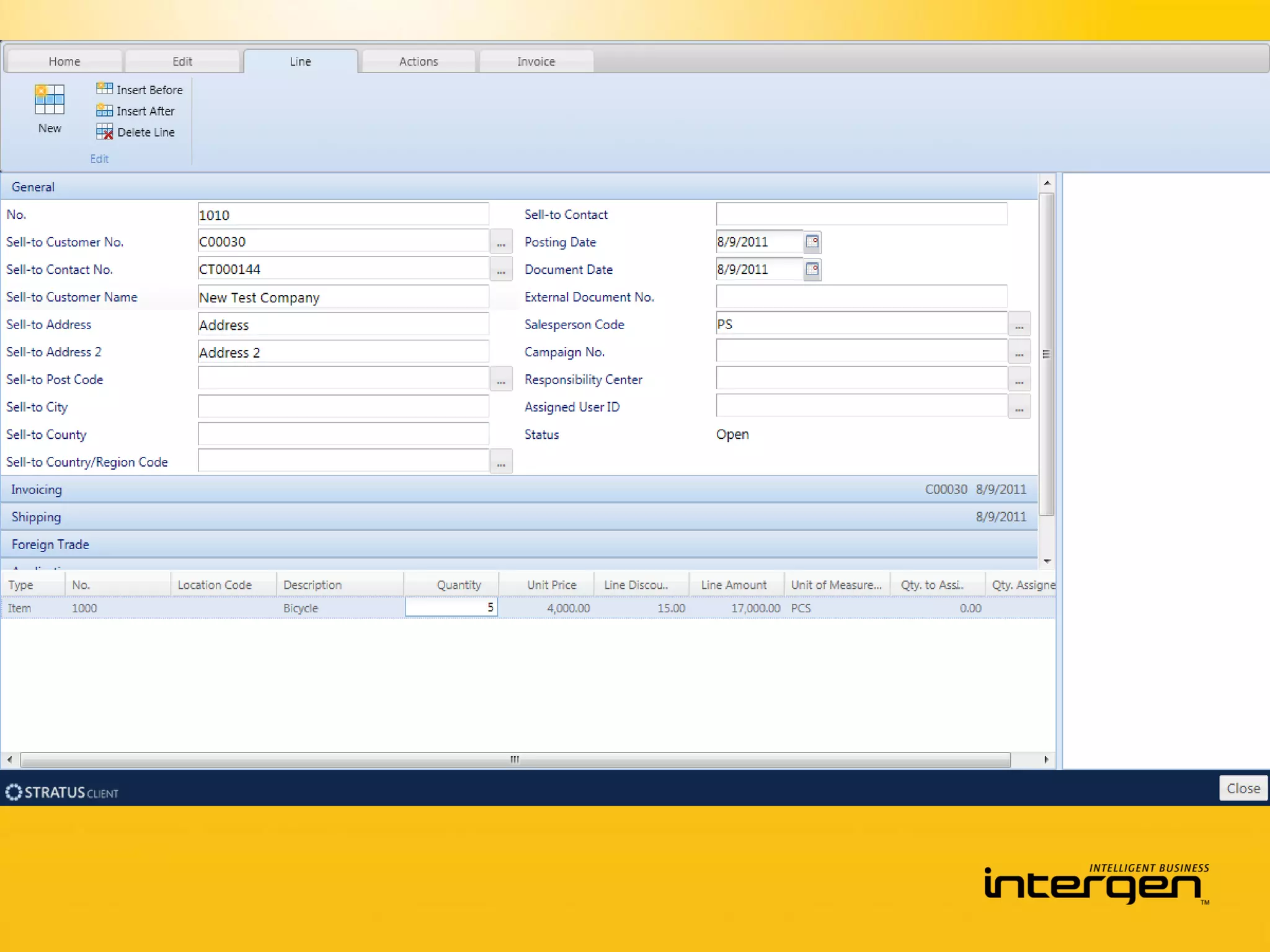Click the horizontal scrollbar thumb
Viewport: 1270px width, 952px height.
(515, 759)
